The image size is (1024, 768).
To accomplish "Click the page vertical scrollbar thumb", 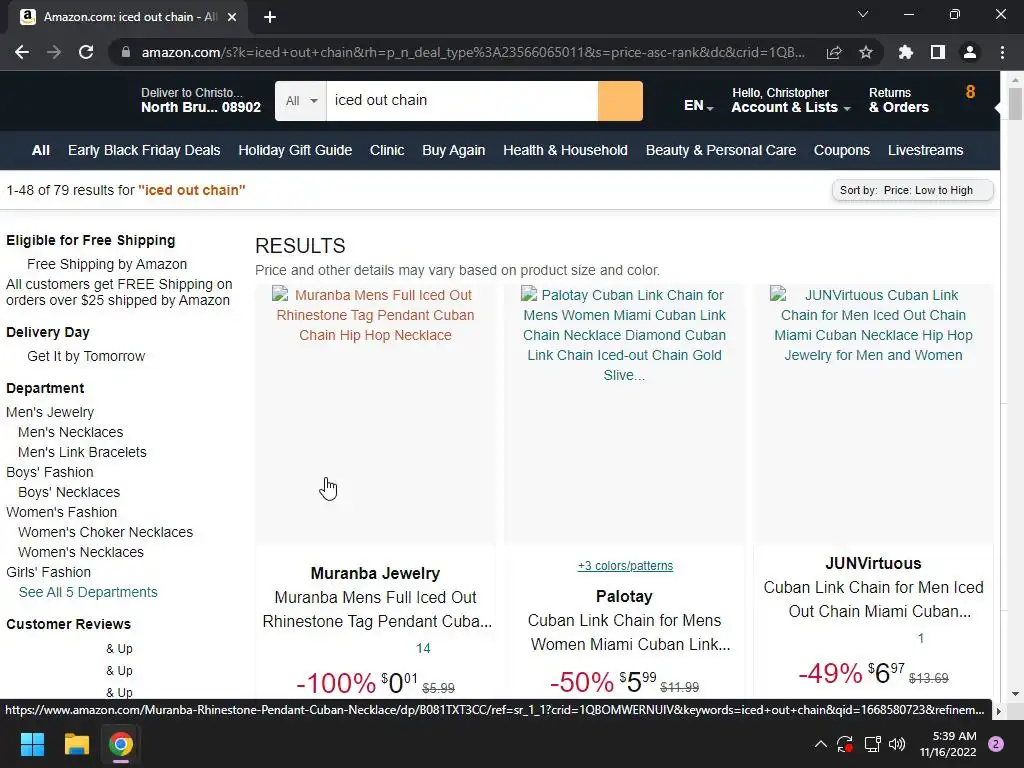I will (1015, 104).
